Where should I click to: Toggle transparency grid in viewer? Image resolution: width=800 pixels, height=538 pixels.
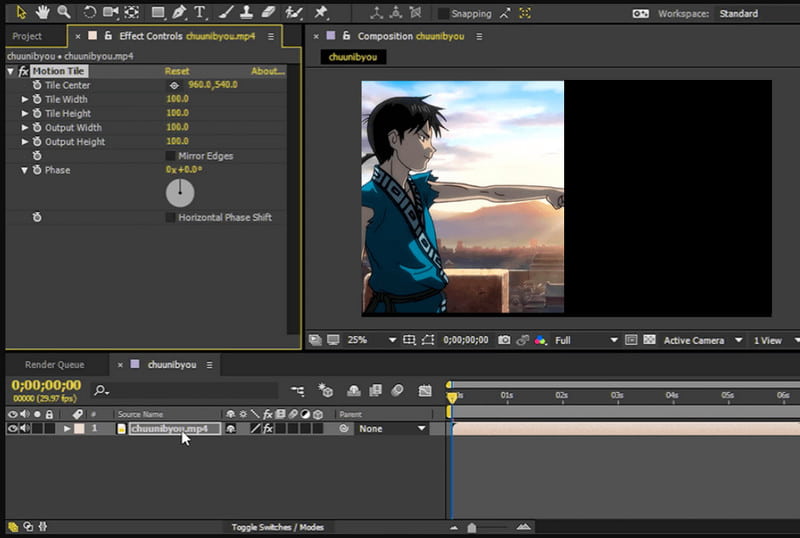tap(649, 340)
